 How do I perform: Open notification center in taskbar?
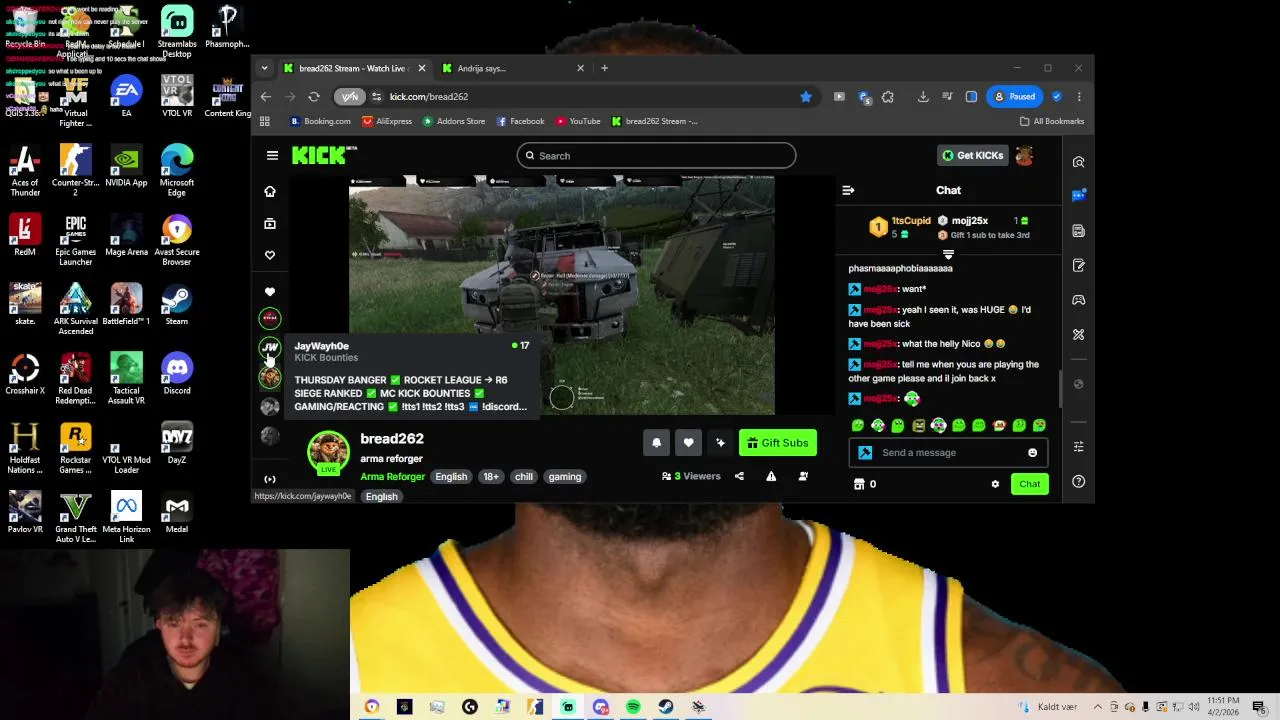click(x=1259, y=707)
